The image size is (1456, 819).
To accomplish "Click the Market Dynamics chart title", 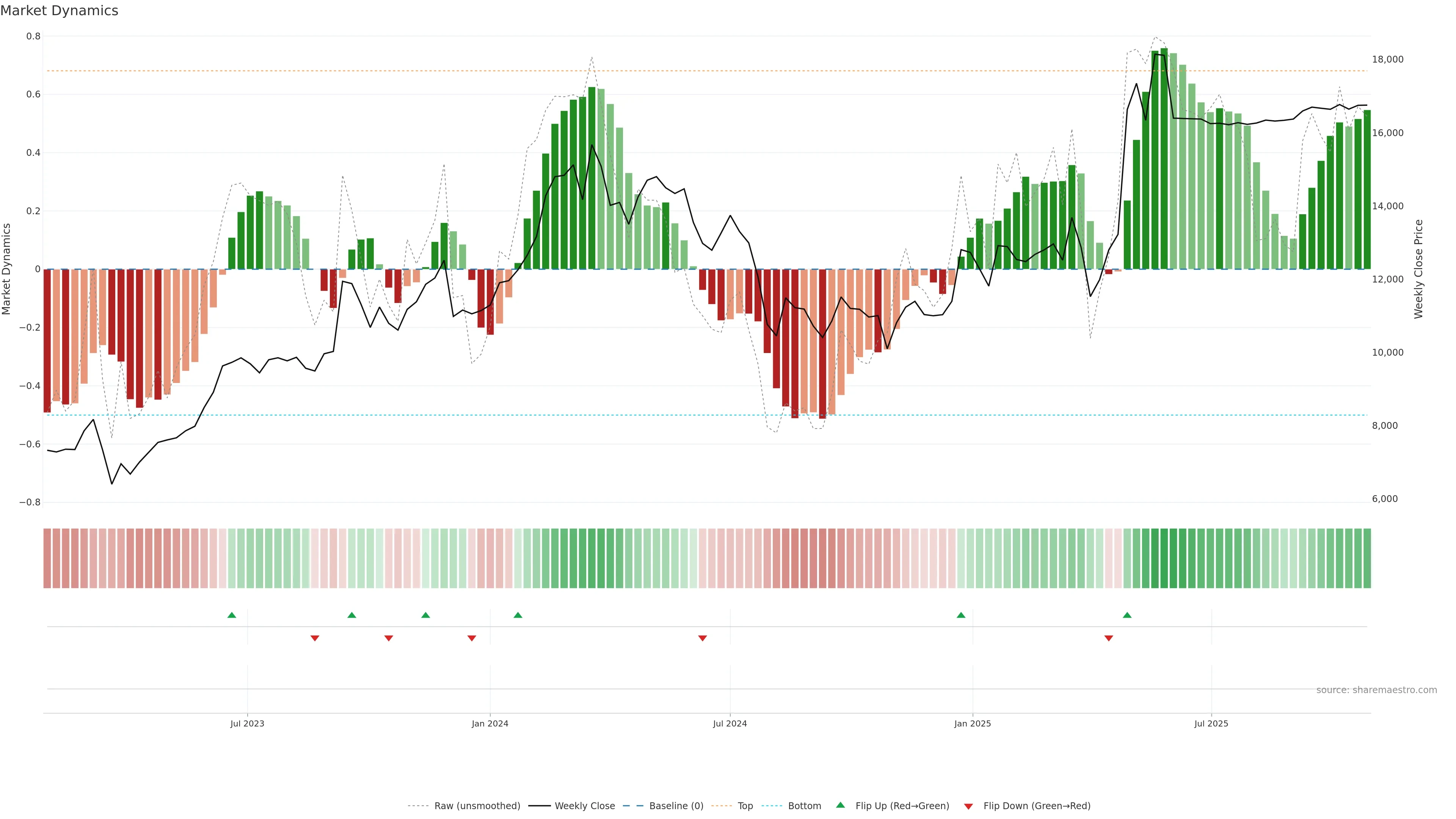I will 60,11.
